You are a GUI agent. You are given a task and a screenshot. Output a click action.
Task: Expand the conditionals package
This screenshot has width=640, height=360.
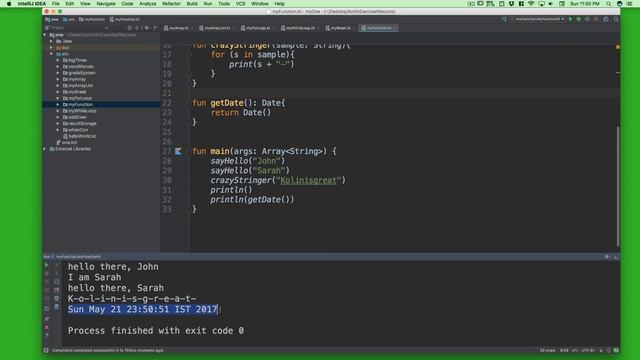click(x=58, y=67)
